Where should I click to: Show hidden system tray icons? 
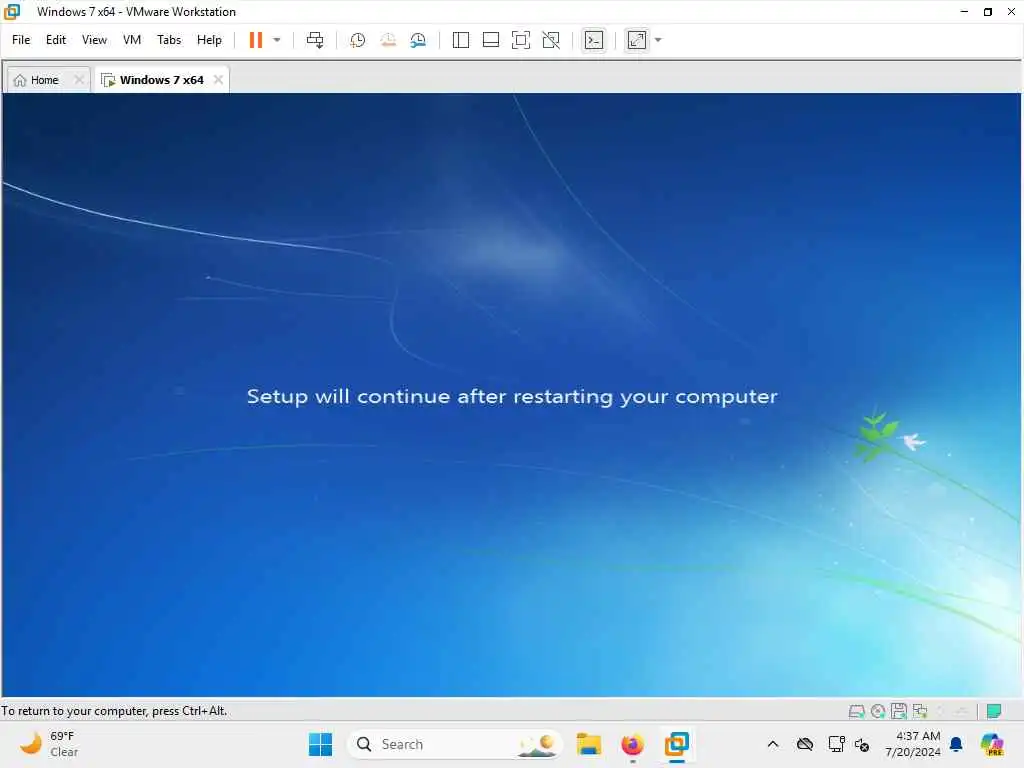pyautogui.click(x=773, y=744)
